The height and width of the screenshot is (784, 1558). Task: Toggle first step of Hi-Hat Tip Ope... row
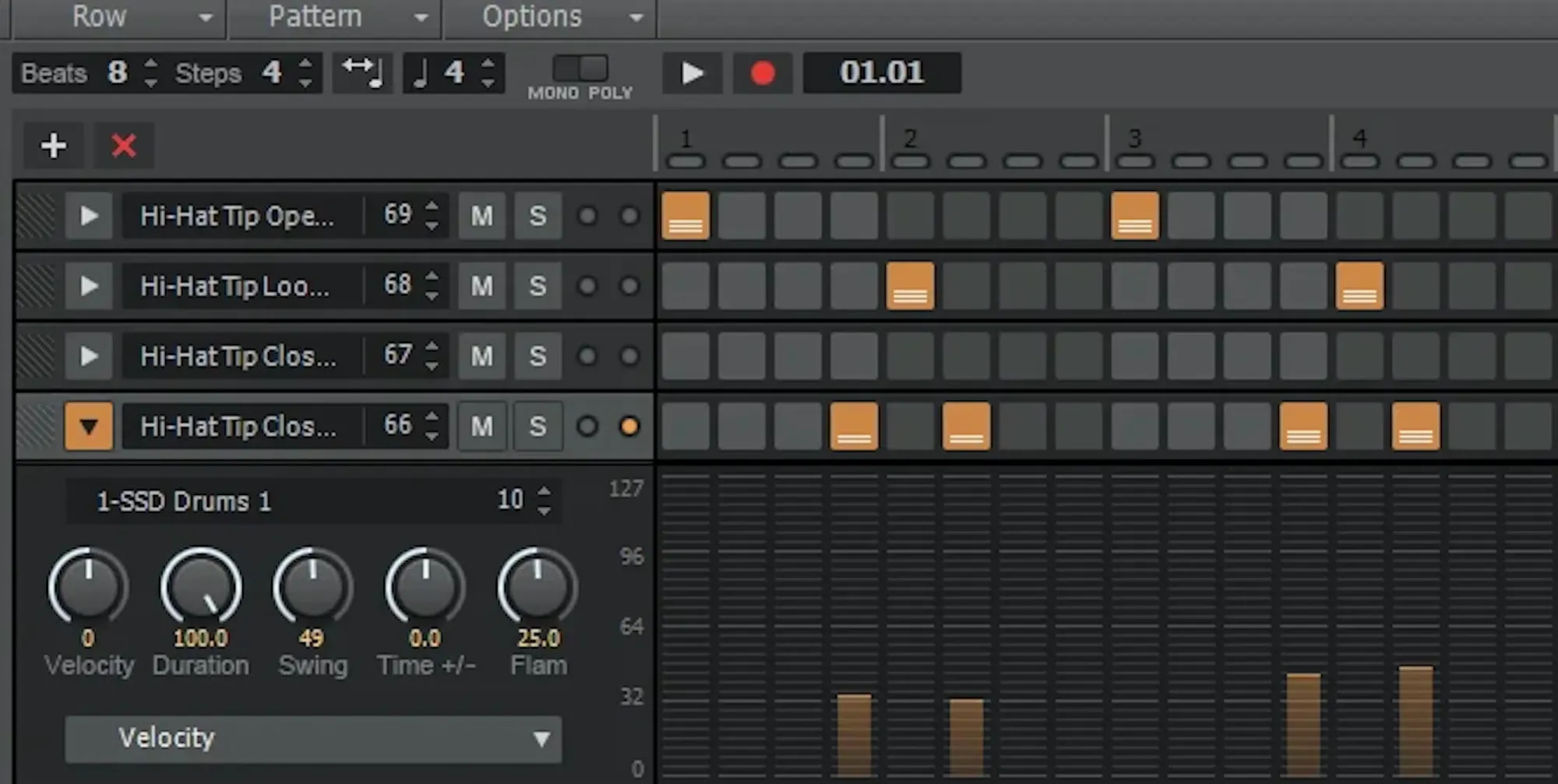click(x=686, y=216)
